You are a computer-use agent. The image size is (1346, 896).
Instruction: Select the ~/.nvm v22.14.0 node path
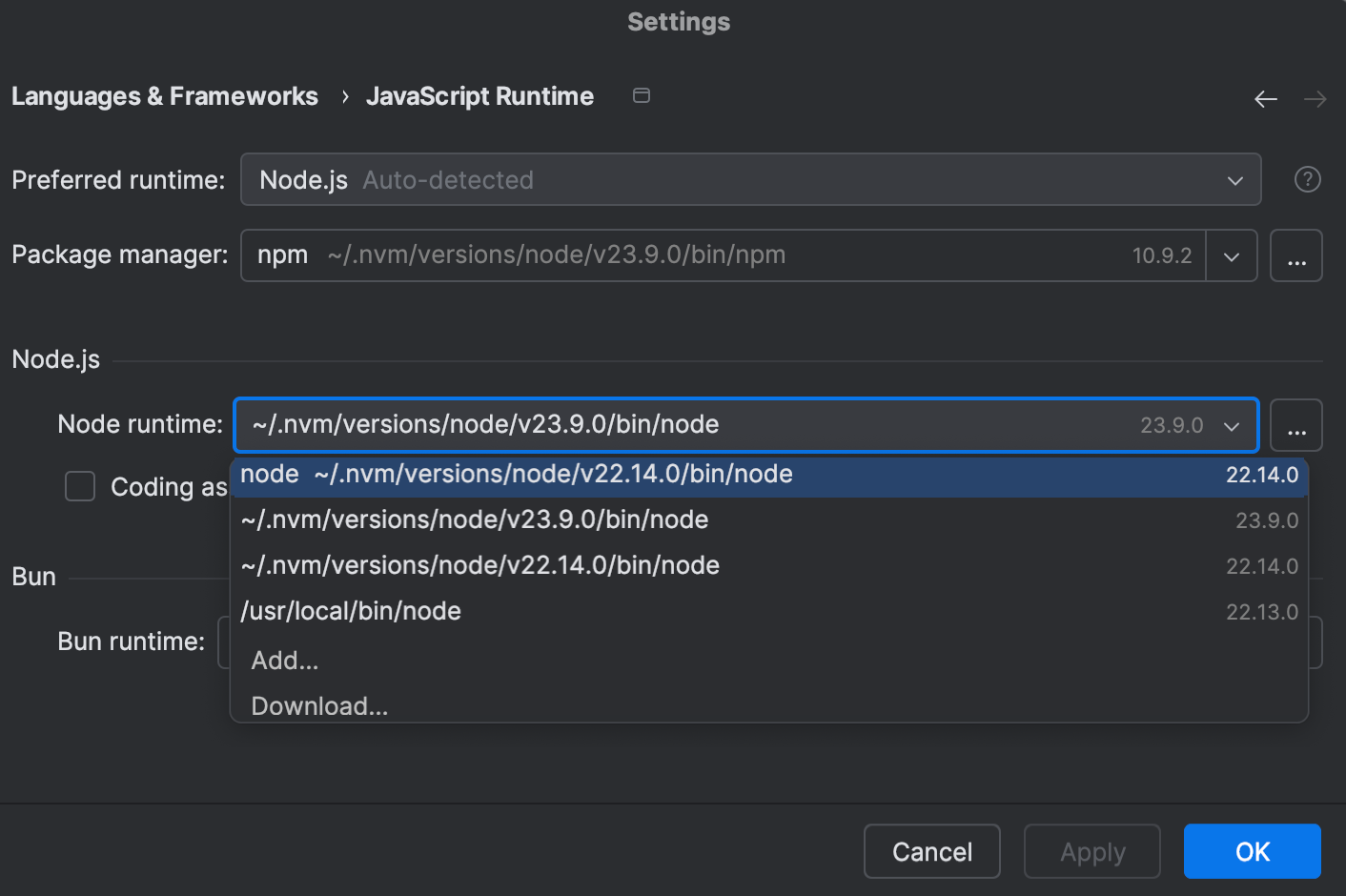point(480,565)
